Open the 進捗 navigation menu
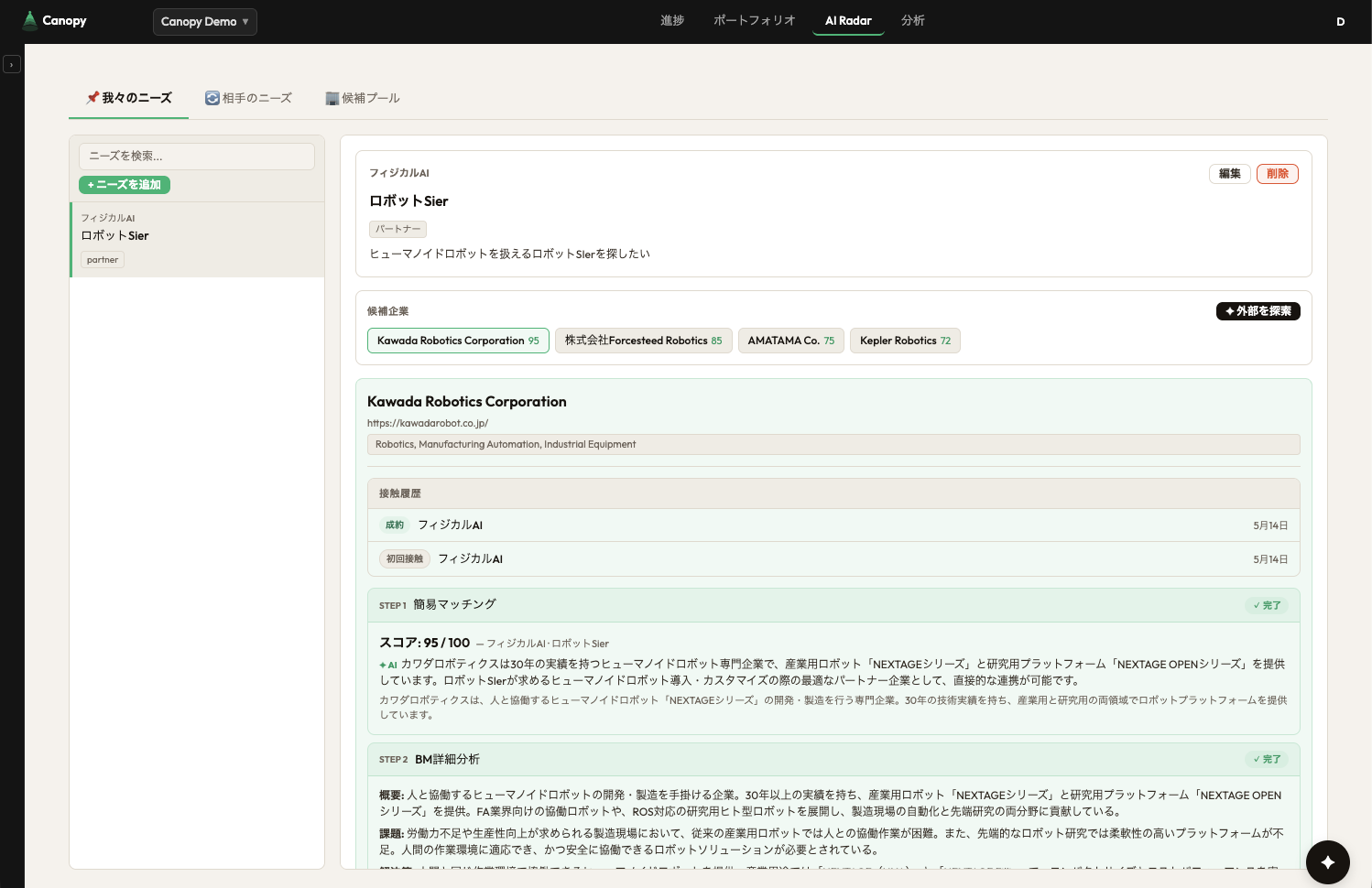The width and height of the screenshot is (1372, 888). click(672, 20)
